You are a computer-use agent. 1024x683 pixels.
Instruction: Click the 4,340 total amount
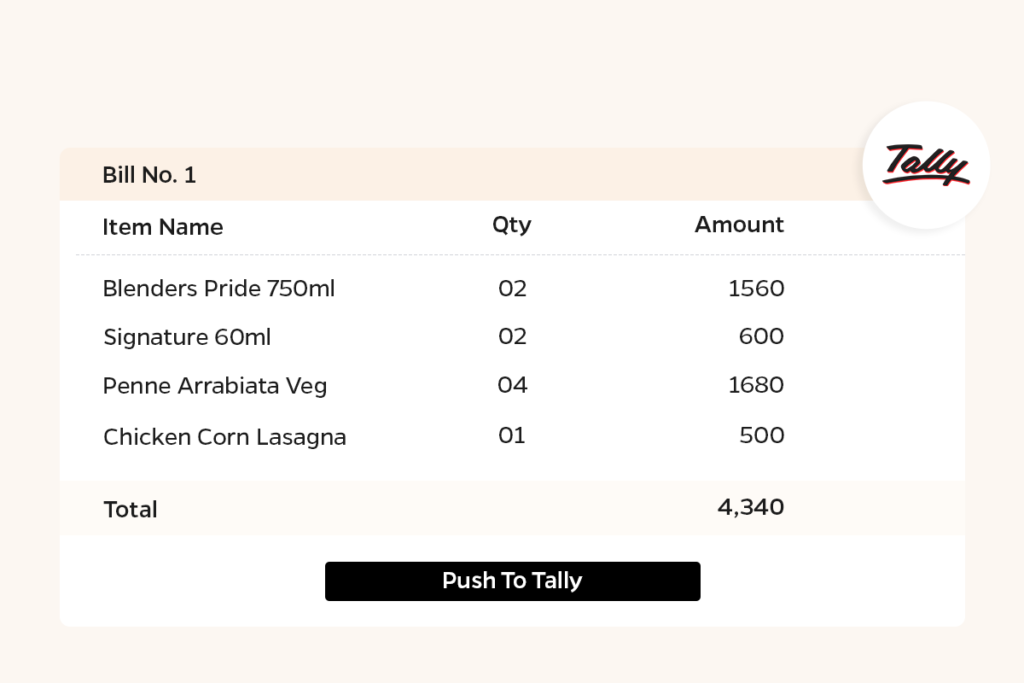(x=750, y=507)
